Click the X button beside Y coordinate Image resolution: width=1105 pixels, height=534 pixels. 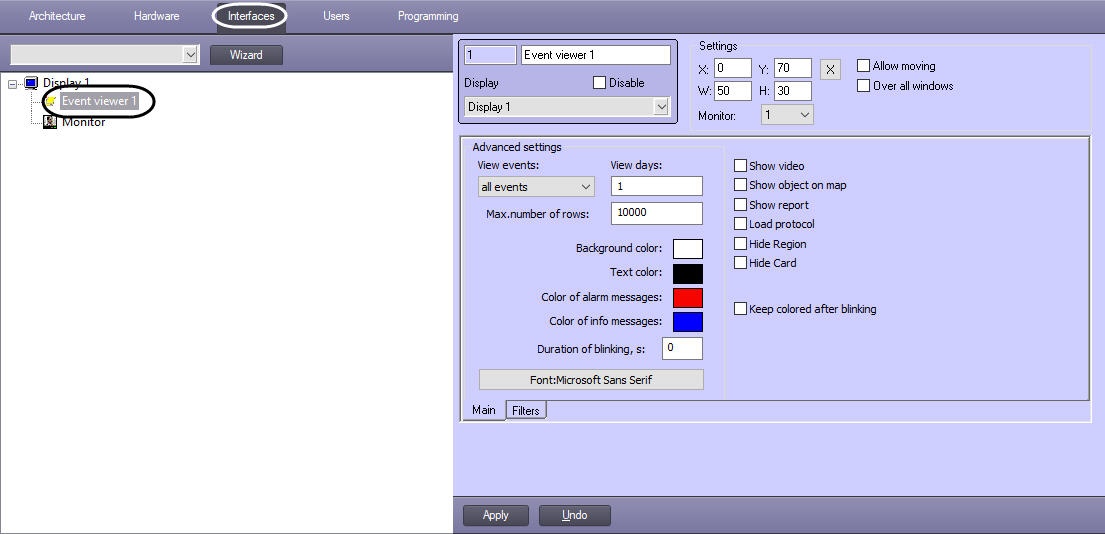(830, 69)
